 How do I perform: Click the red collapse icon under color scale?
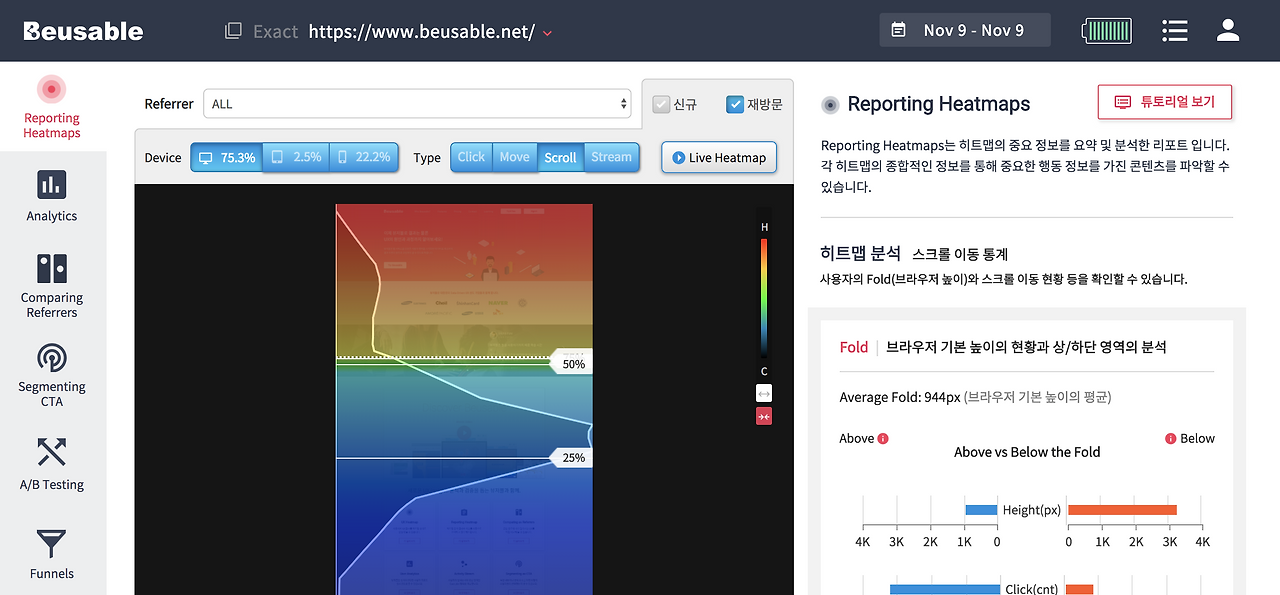(x=764, y=416)
